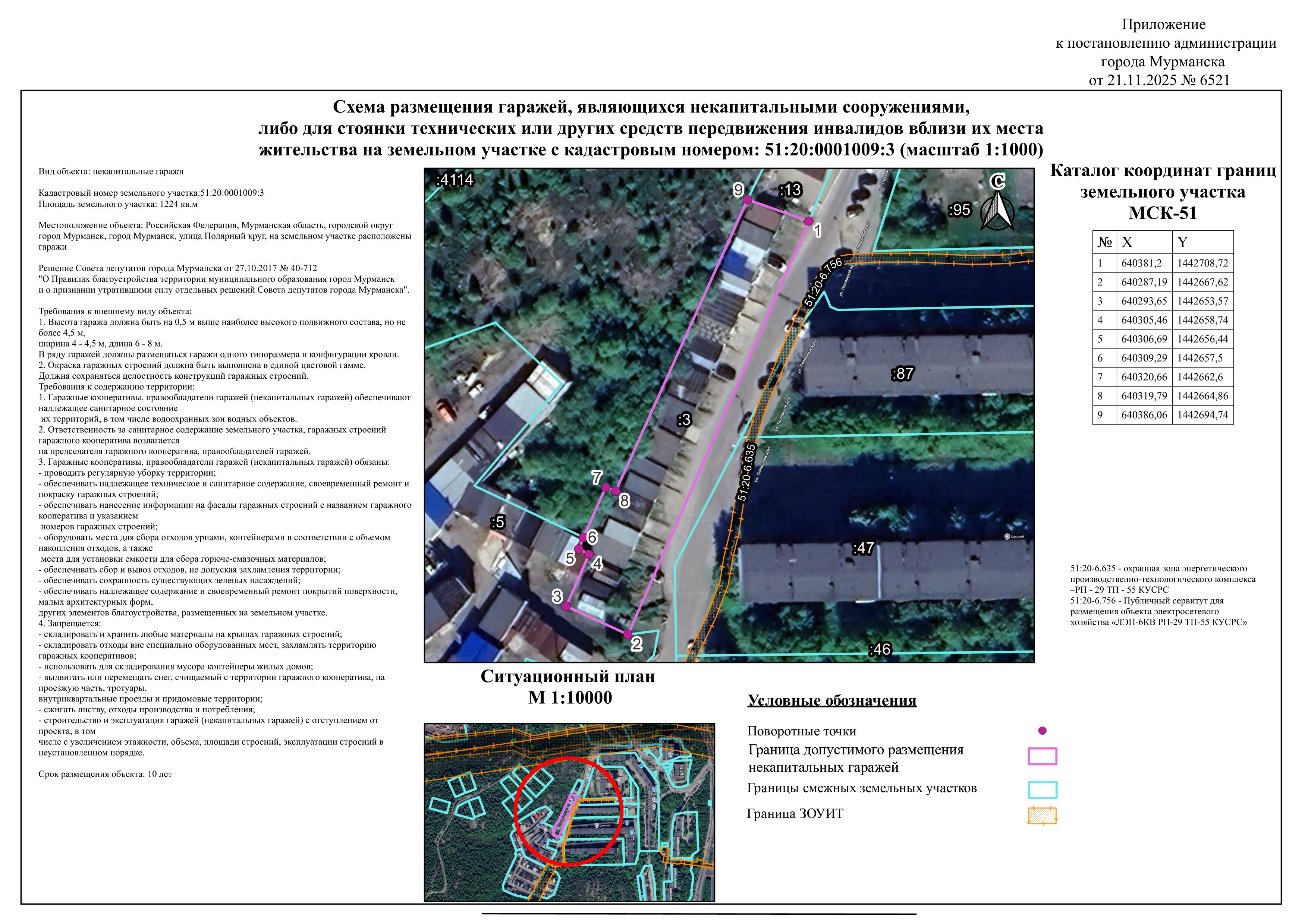The width and height of the screenshot is (1308, 924).
Task: Click the 51:20-6.756 zone label on road
Action: click(823, 283)
